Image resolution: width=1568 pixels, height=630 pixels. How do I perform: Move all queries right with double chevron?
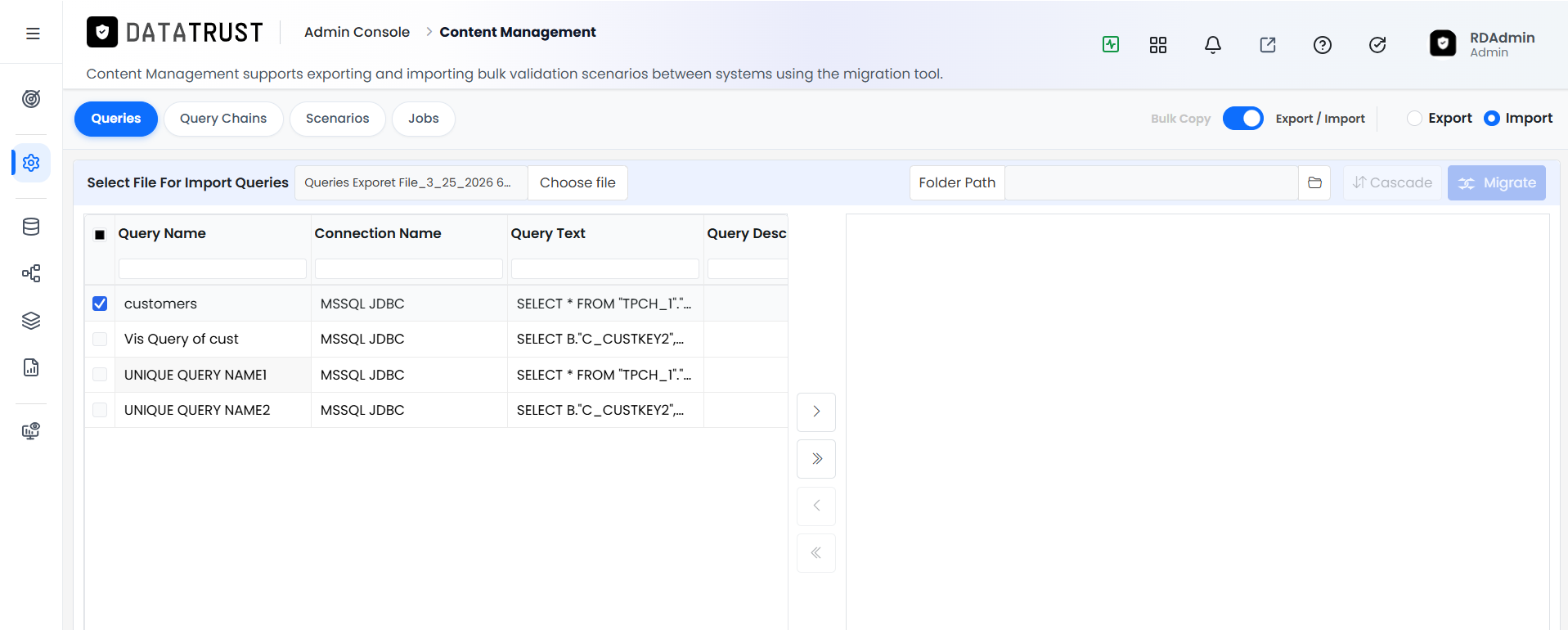[x=816, y=459]
